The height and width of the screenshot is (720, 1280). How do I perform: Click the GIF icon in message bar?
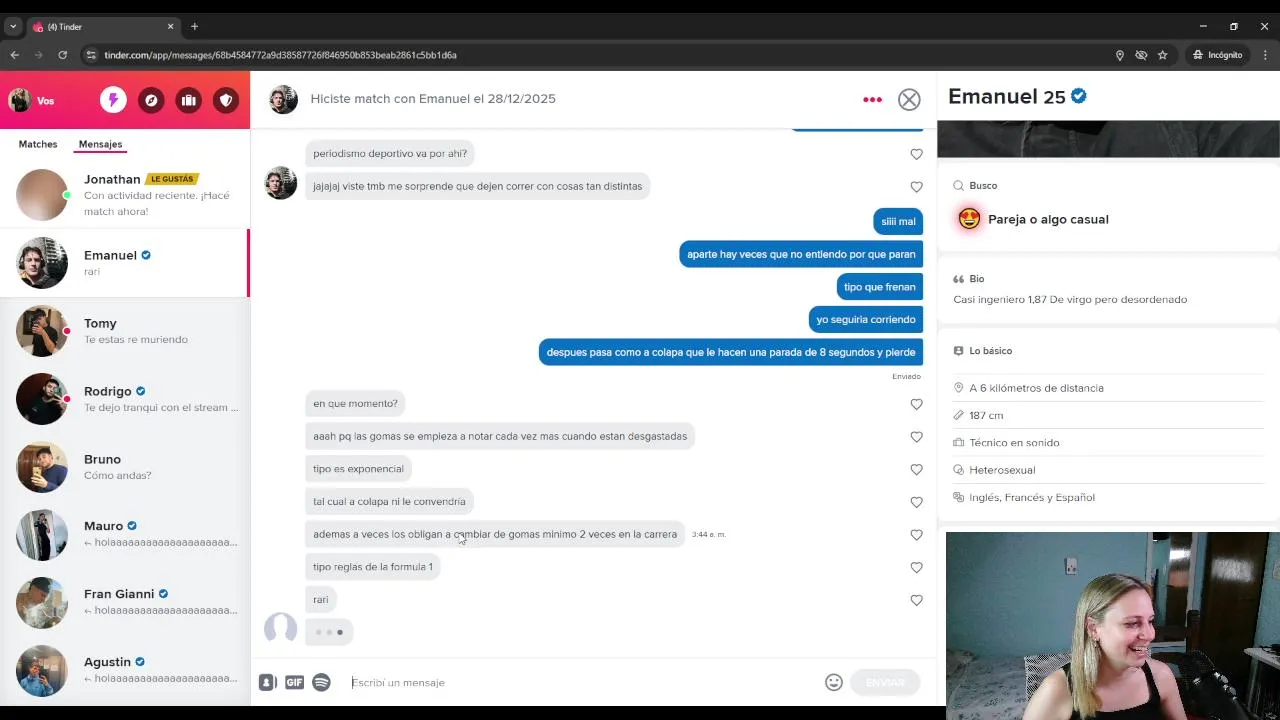pyautogui.click(x=294, y=682)
